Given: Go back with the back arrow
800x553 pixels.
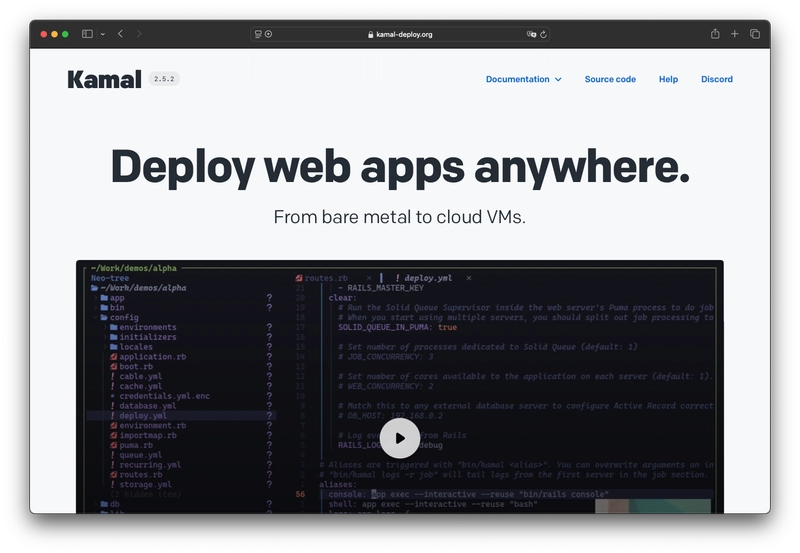Looking at the screenshot, I should [x=120, y=34].
